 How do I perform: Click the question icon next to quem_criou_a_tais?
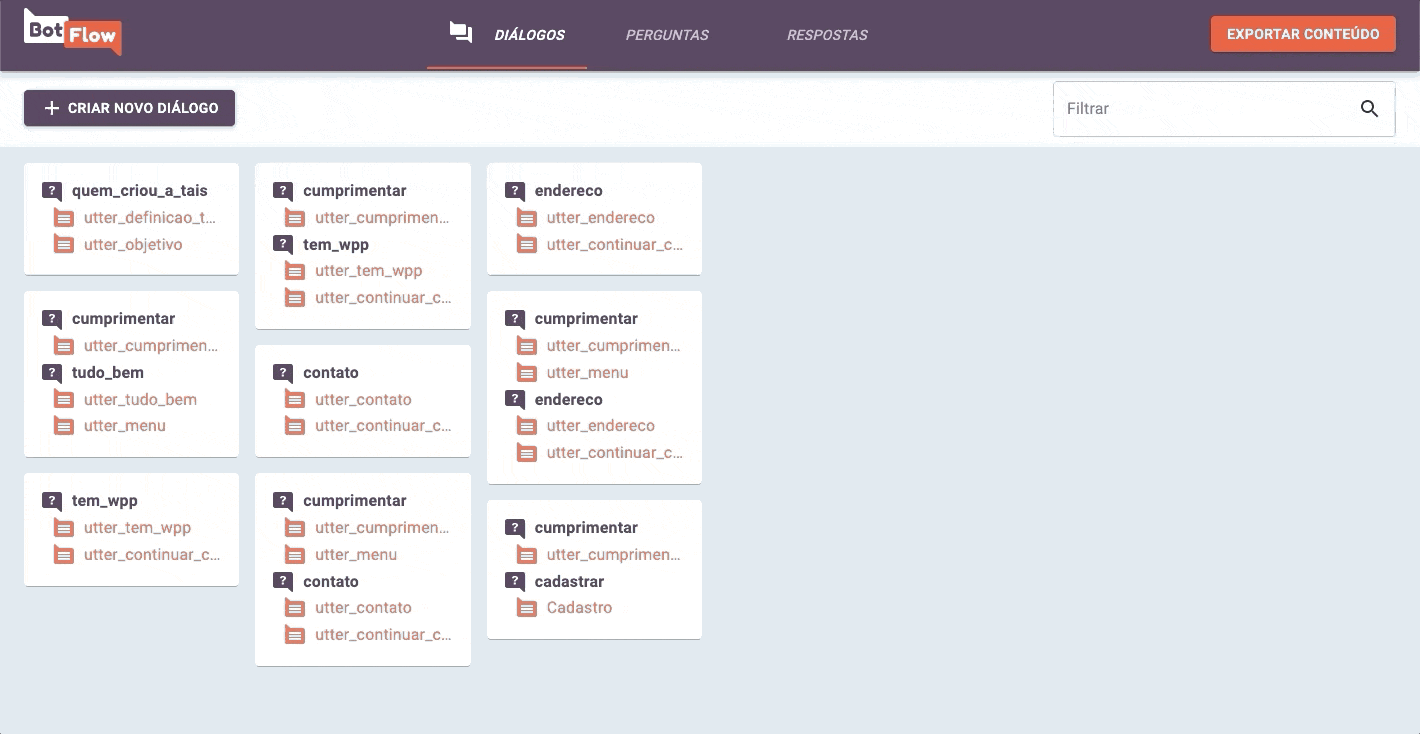pos(52,191)
